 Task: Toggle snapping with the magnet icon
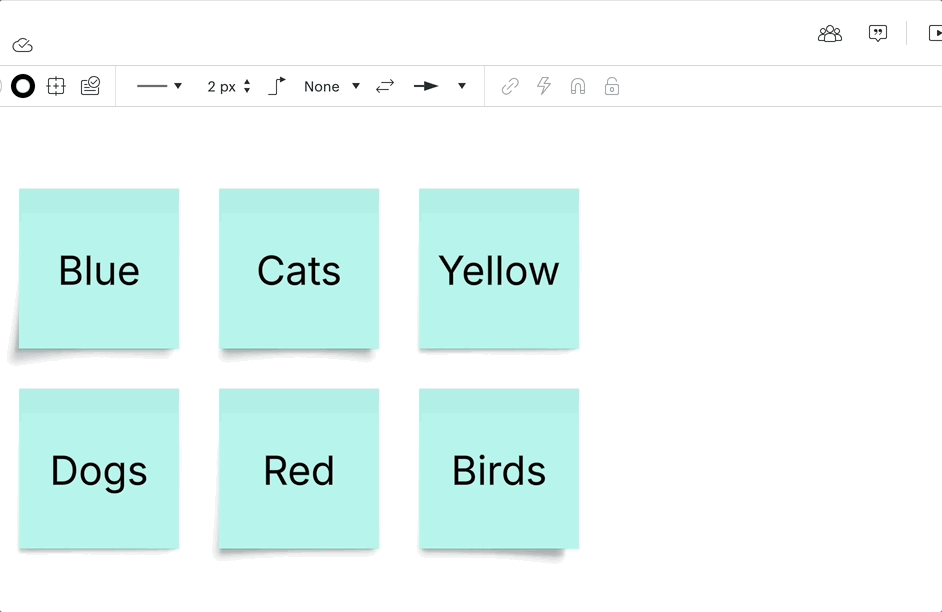click(577, 86)
